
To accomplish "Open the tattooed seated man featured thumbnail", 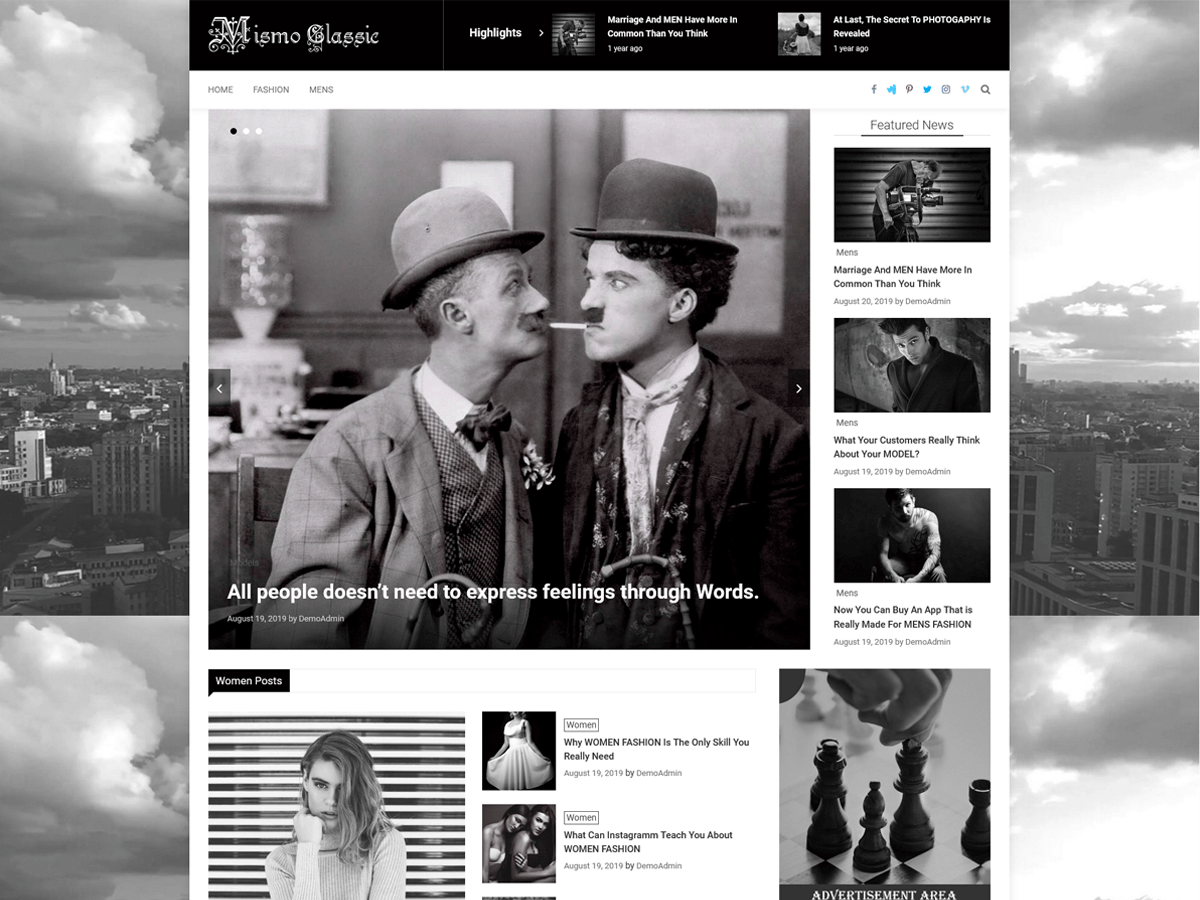I will tap(912, 535).
